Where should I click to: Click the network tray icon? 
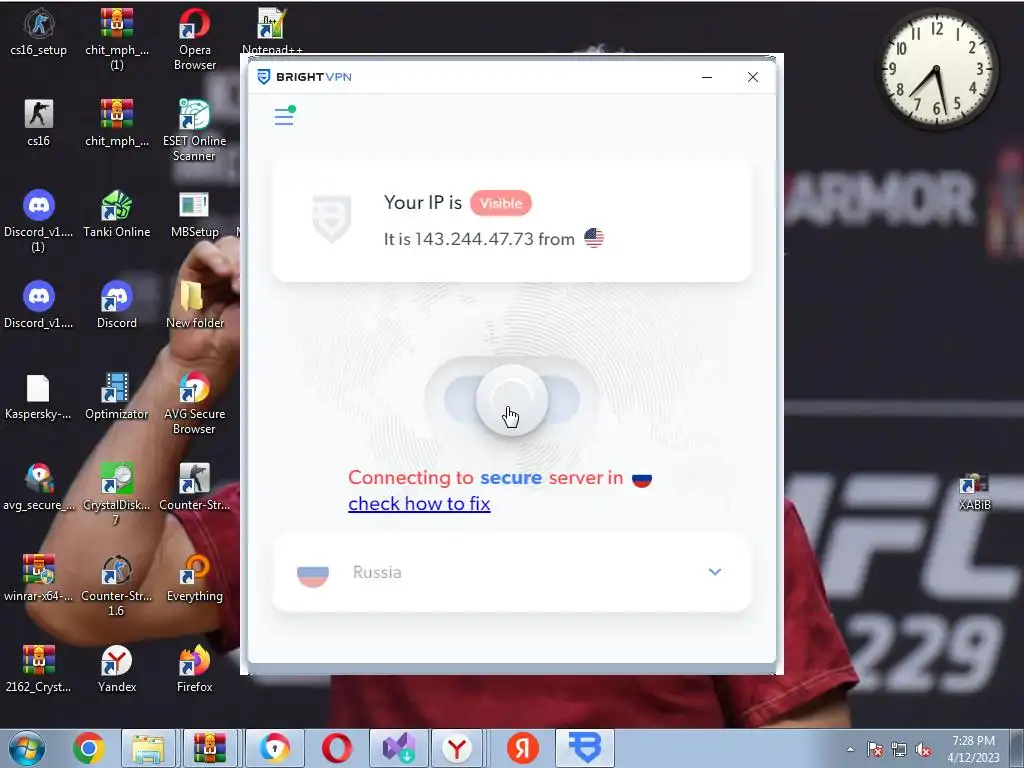[x=899, y=750]
